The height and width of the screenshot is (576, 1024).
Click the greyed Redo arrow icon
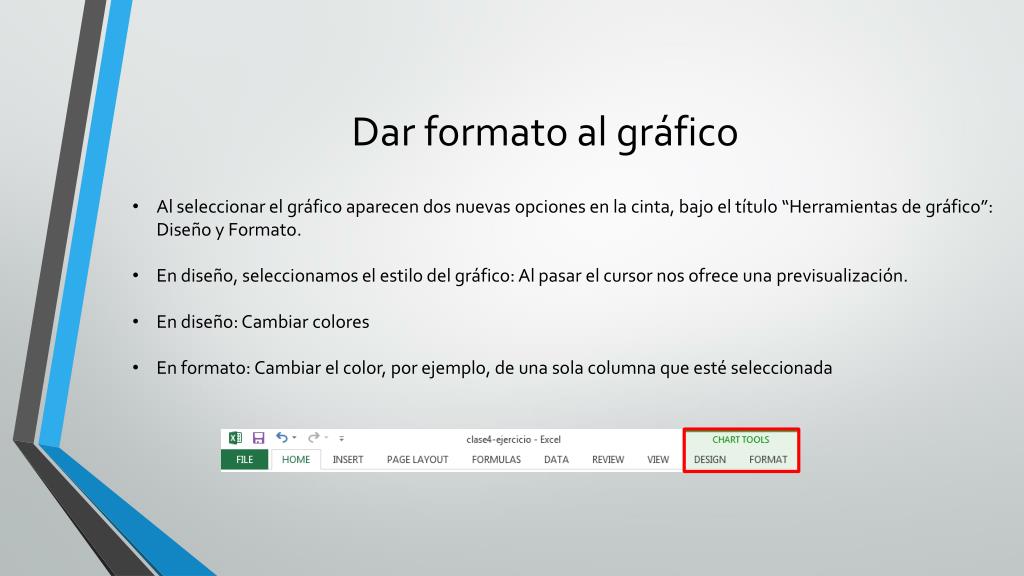(x=314, y=438)
